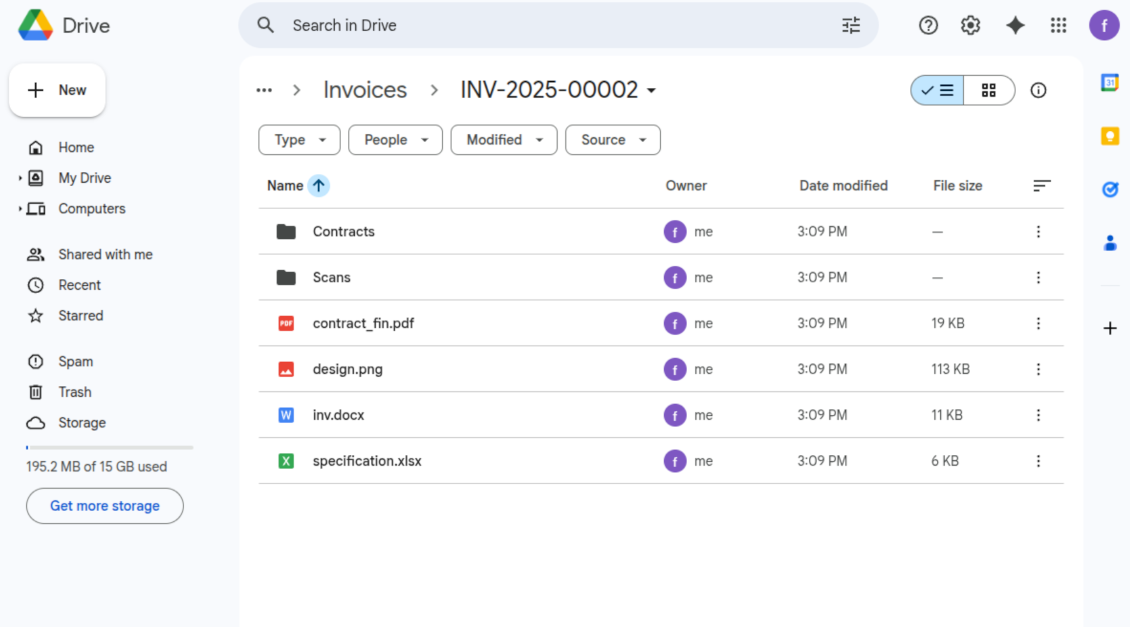Open Google Tasks side panel icon
Image resolution: width=1130 pixels, height=627 pixels.
pos(1109,189)
